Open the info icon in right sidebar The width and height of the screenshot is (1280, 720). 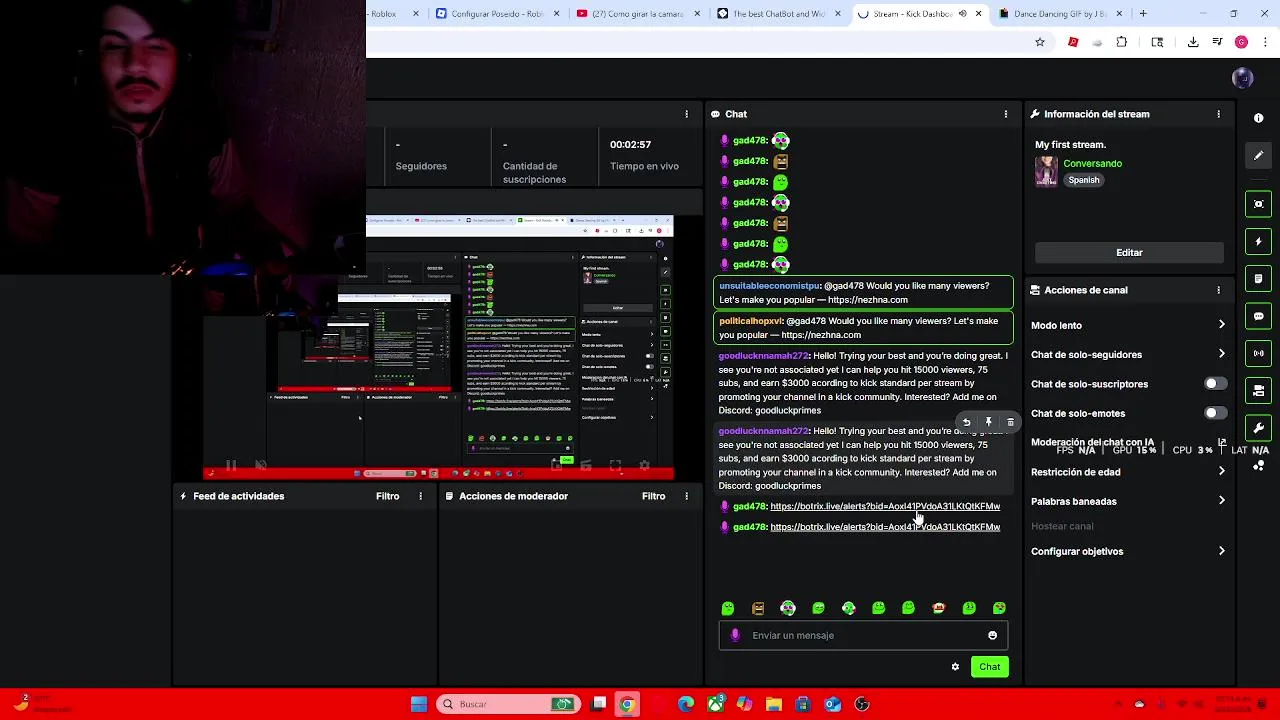[1258, 118]
